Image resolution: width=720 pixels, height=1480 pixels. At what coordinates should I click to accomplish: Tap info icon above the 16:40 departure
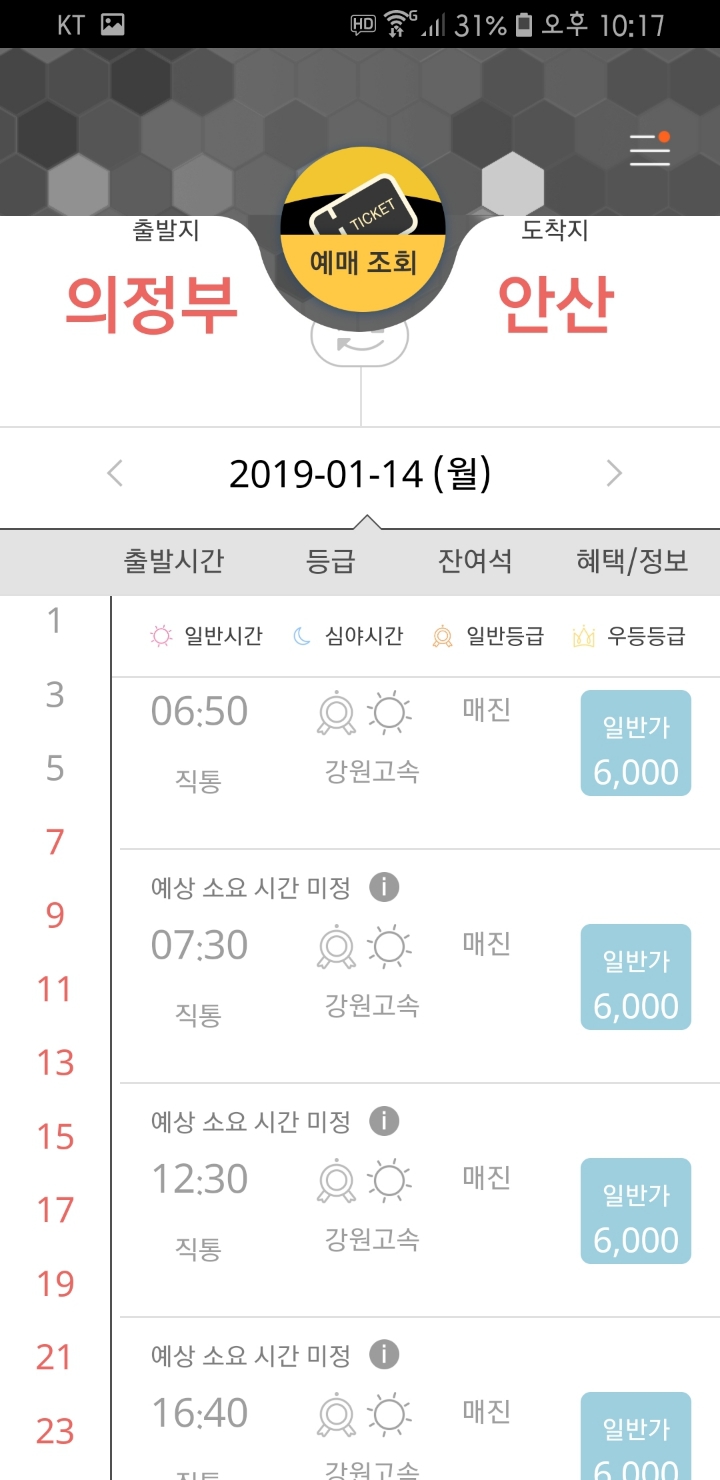tap(384, 1355)
